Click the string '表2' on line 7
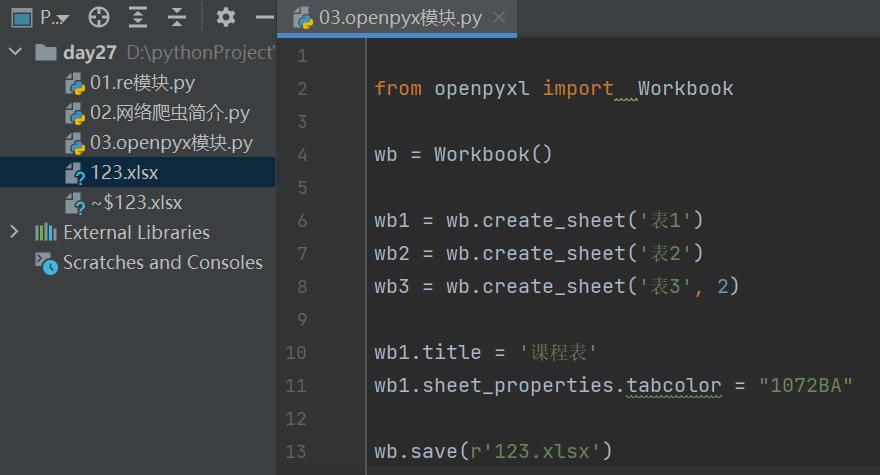Viewport: 880px width, 475px height. (666, 253)
